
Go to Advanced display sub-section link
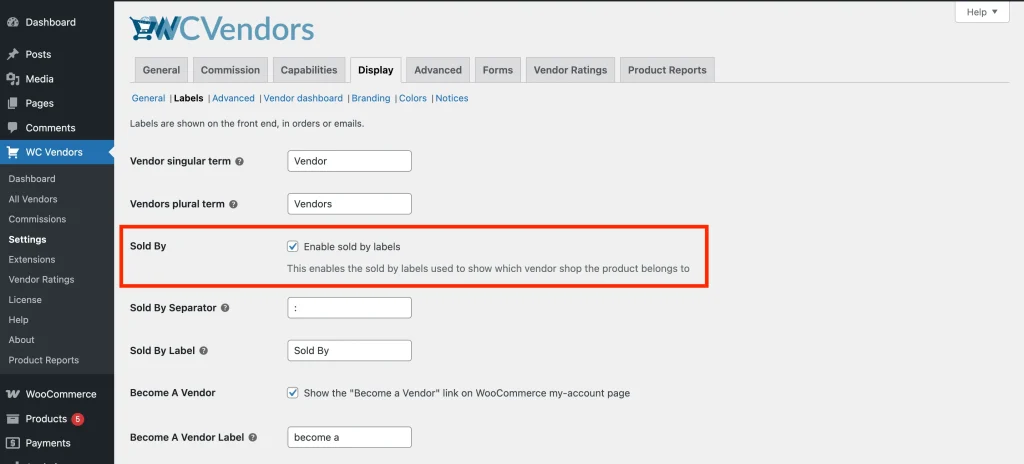pyautogui.click(x=233, y=98)
